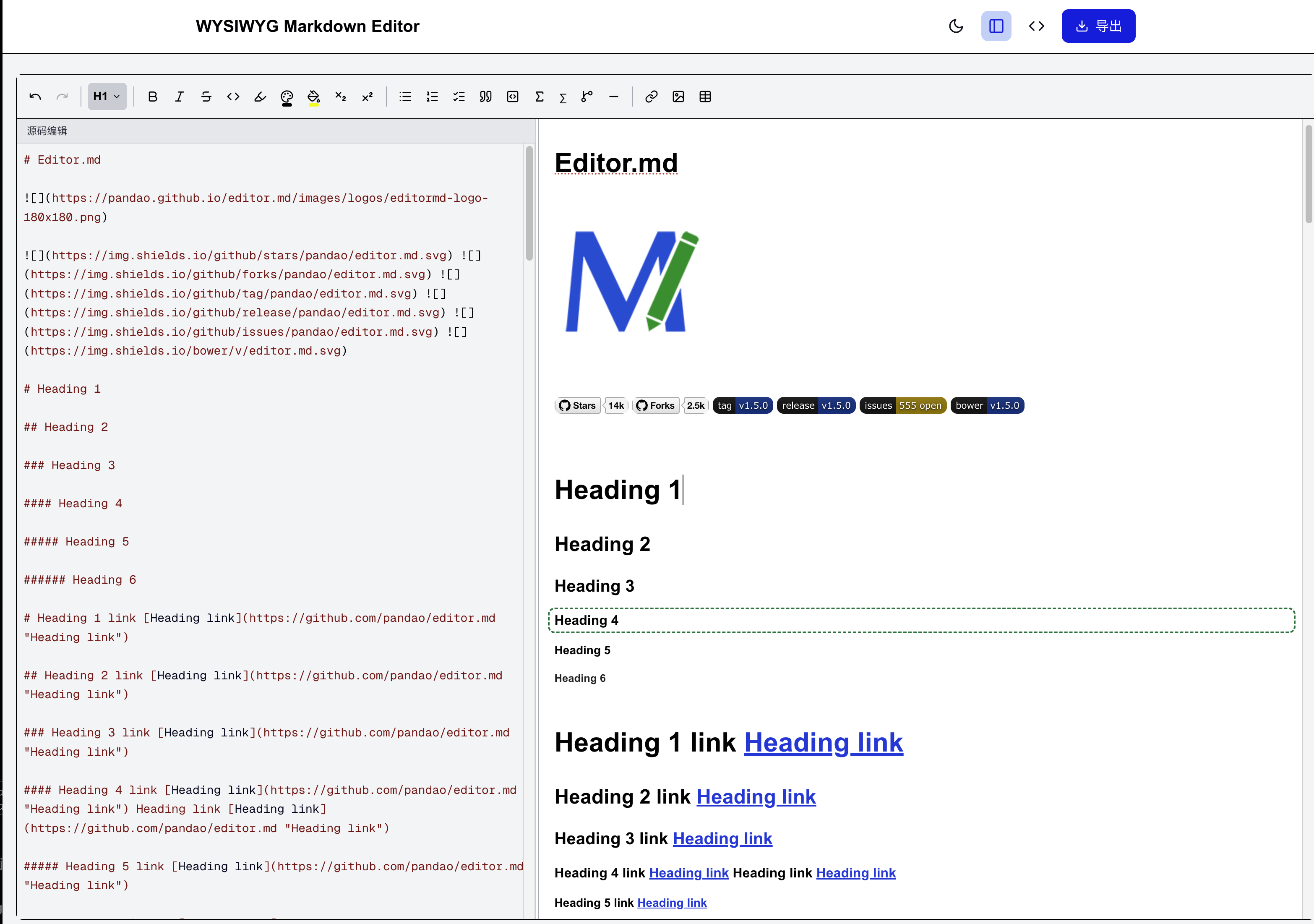Screen dimensions: 1314x924
Task: Insert inline code from toolbar
Action: pos(233,97)
